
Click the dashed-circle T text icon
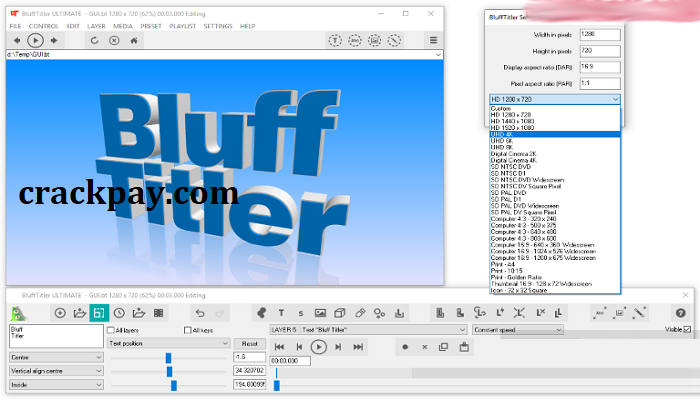click(335, 41)
